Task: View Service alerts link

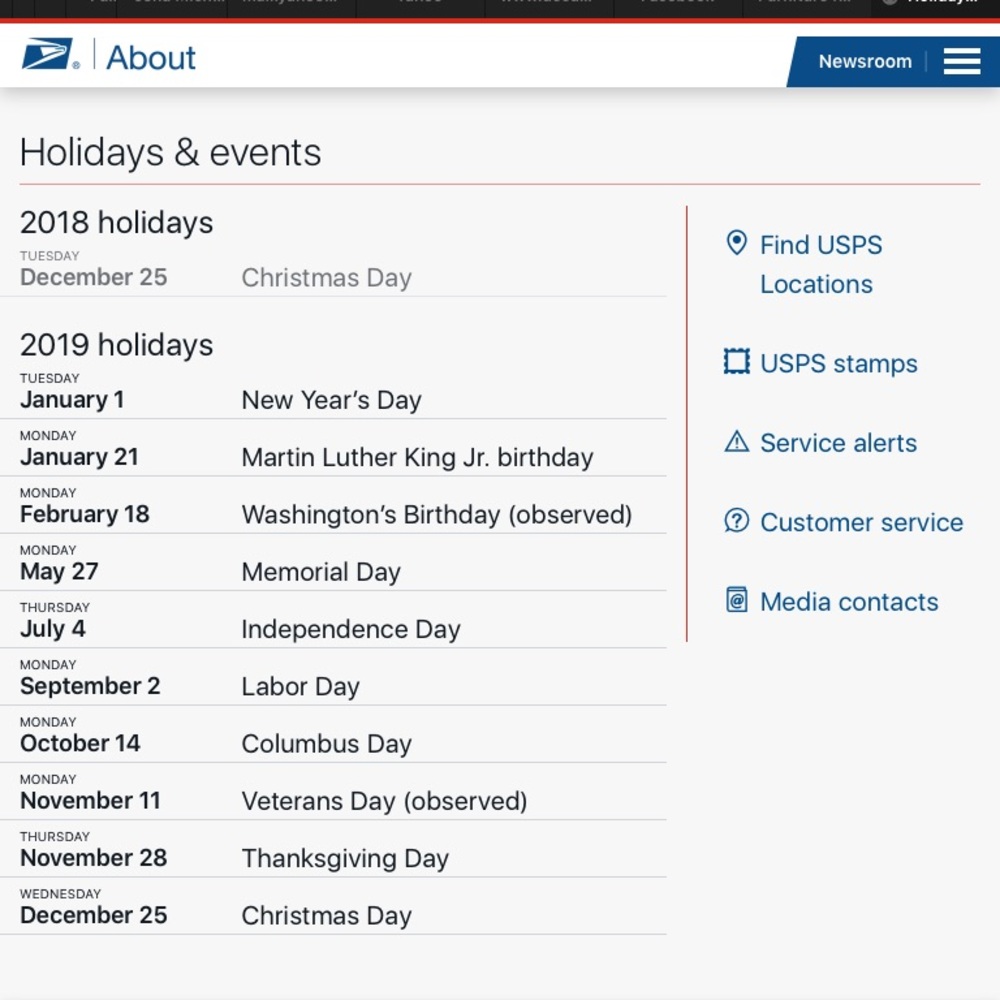Action: click(x=838, y=443)
